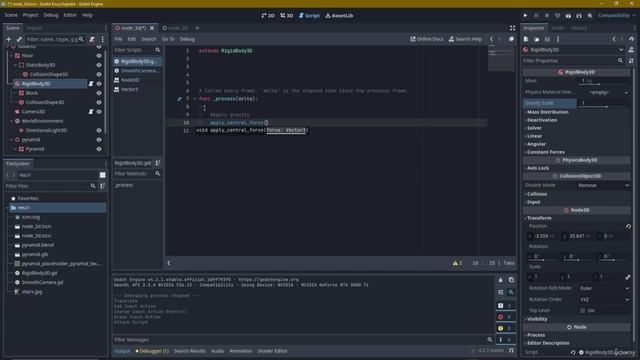Open Online Docs
Viewport: 640px width, 360px height.
click(x=427, y=39)
